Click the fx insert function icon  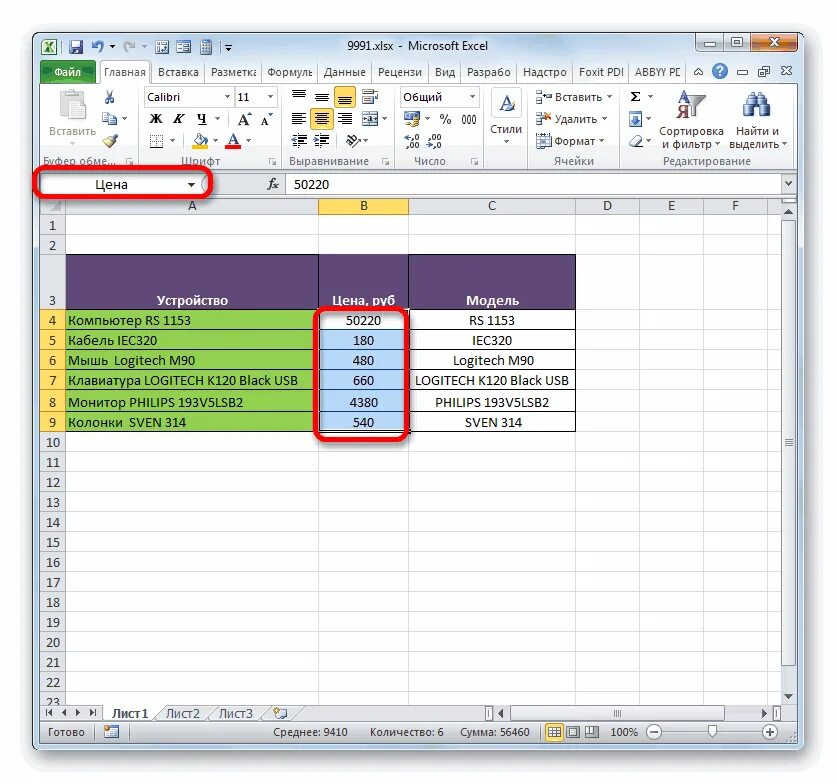click(273, 184)
